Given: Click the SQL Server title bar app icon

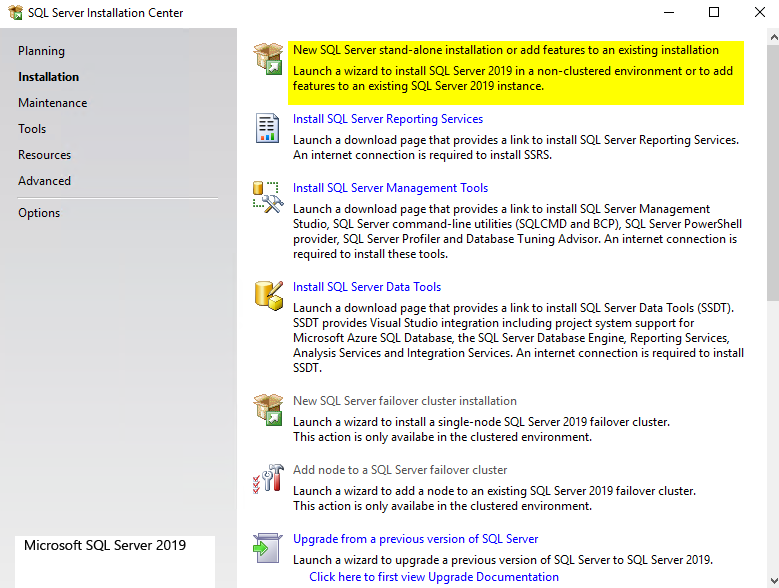Looking at the screenshot, I should [x=14, y=13].
